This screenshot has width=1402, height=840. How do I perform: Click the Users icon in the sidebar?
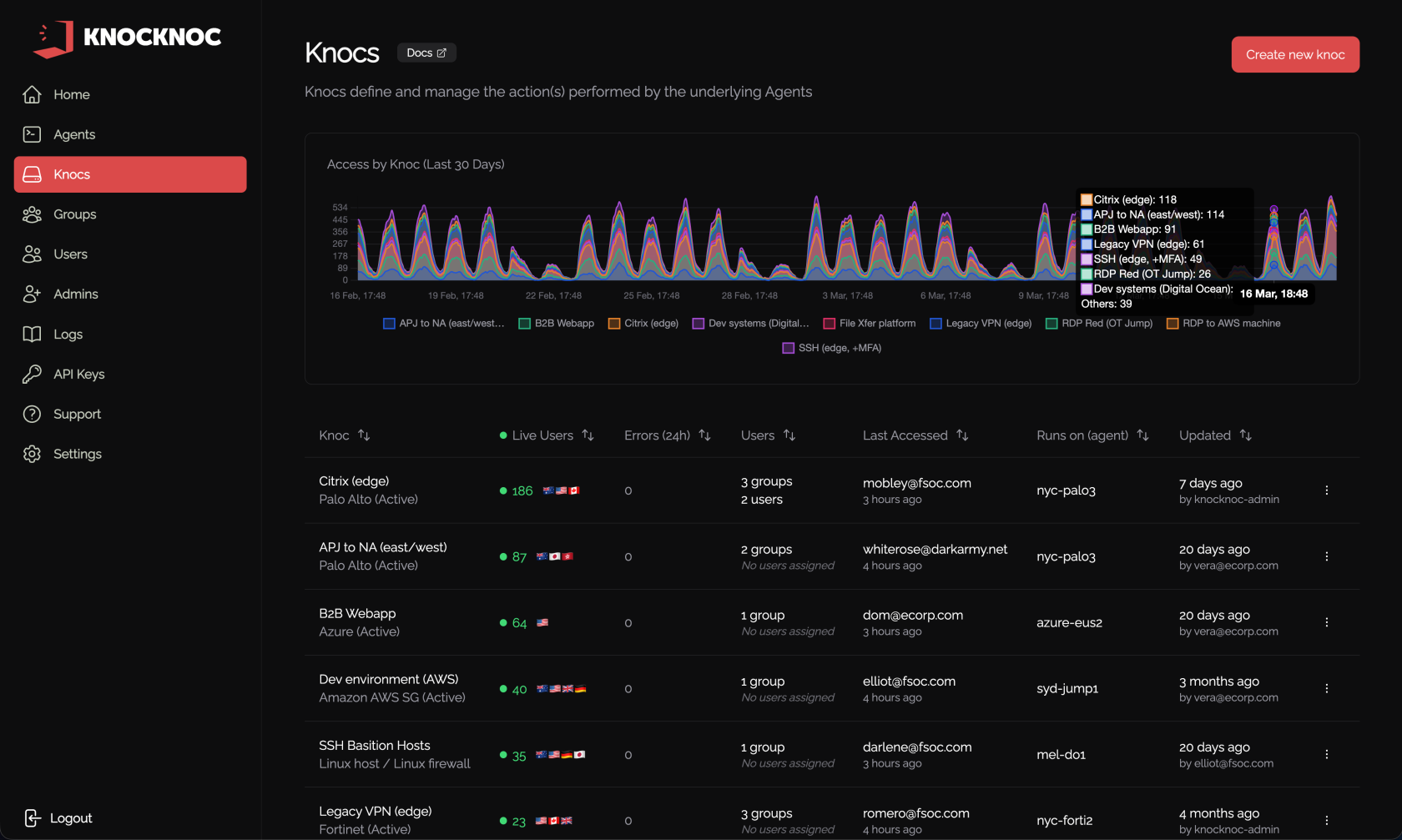(32, 254)
